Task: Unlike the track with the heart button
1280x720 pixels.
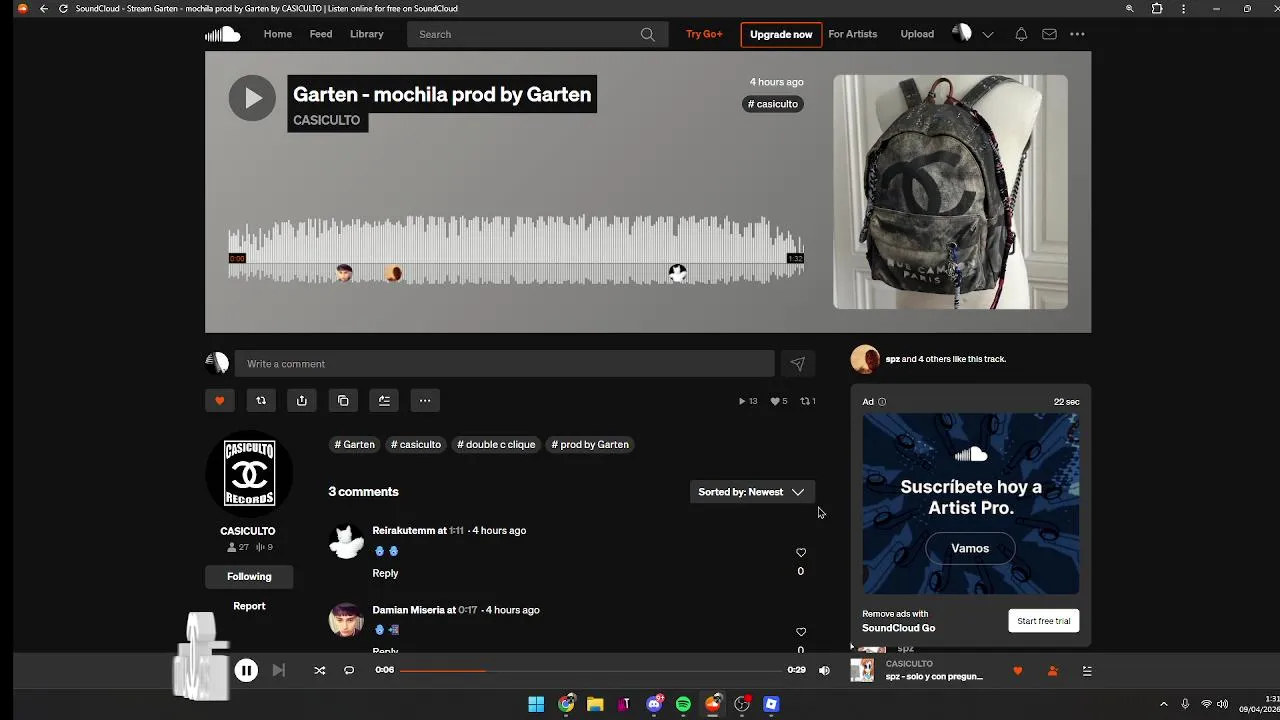Action: click(219, 401)
